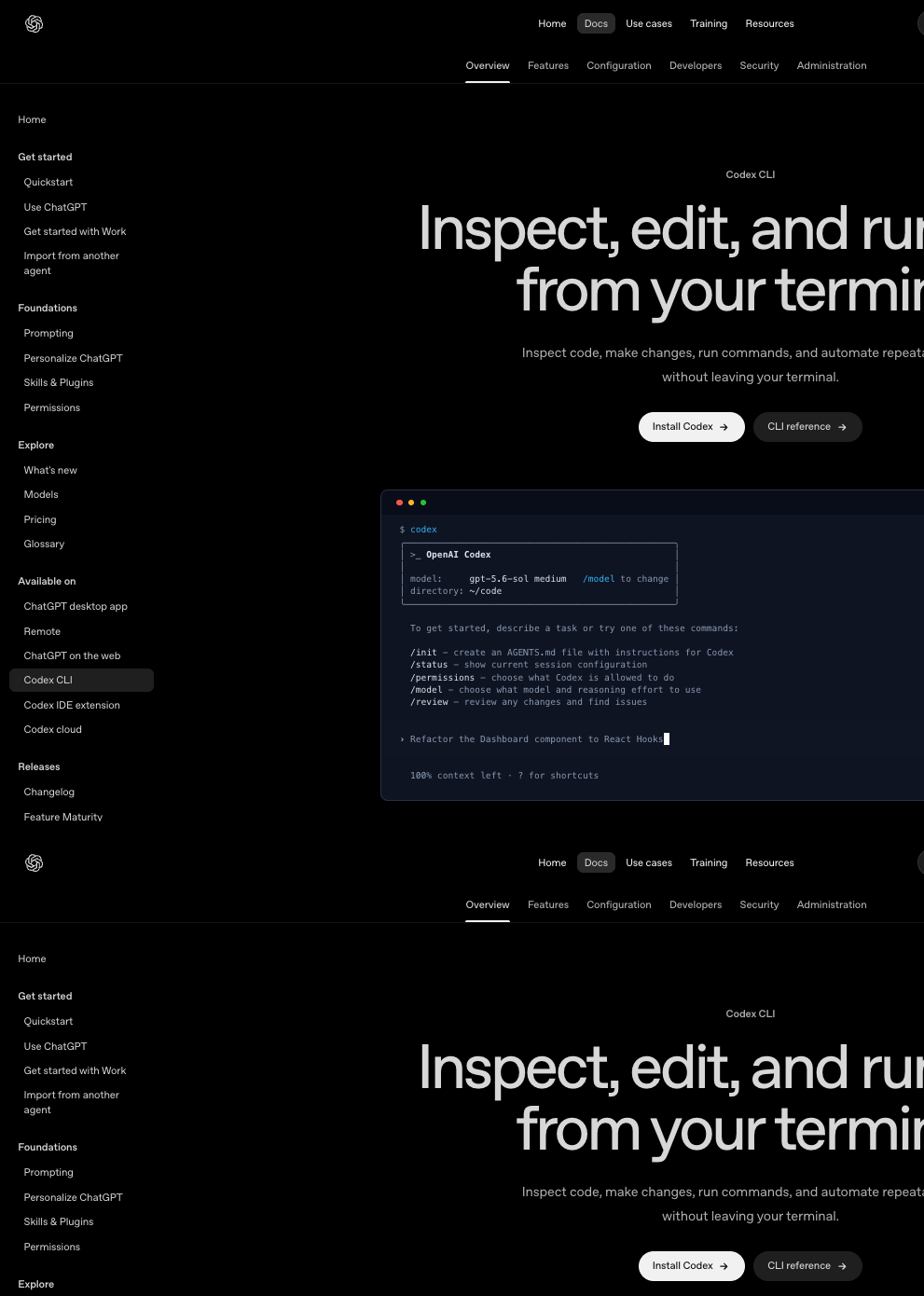Click the OpenAI logo in the upper page header
Screen dimensions: 924x1296
click(34, 24)
